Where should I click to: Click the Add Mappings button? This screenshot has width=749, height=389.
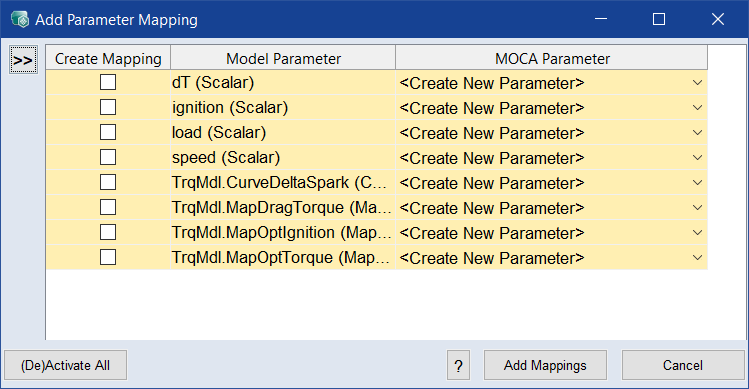[x=545, y=366]
